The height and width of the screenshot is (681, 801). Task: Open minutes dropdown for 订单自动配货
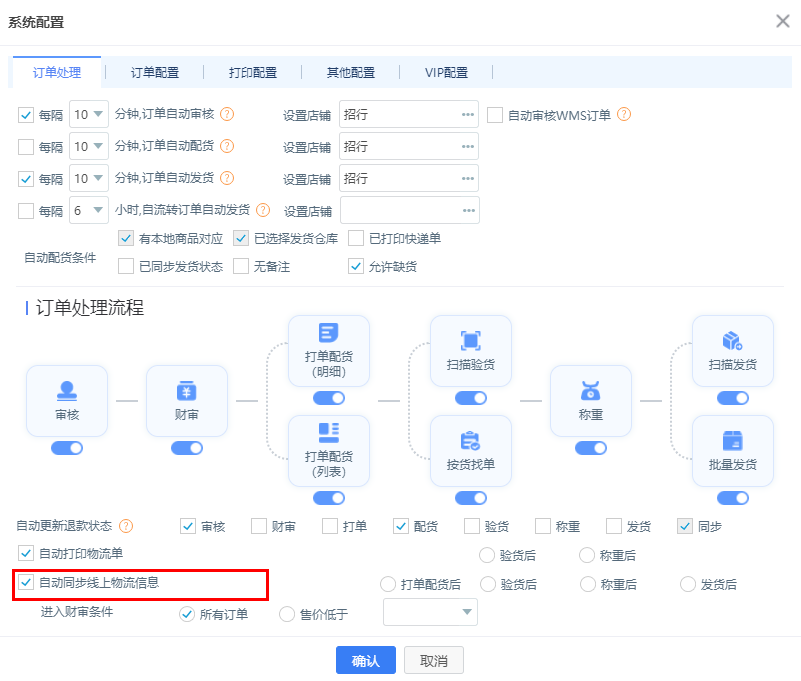pyautogui.click(x=89, y=146)
